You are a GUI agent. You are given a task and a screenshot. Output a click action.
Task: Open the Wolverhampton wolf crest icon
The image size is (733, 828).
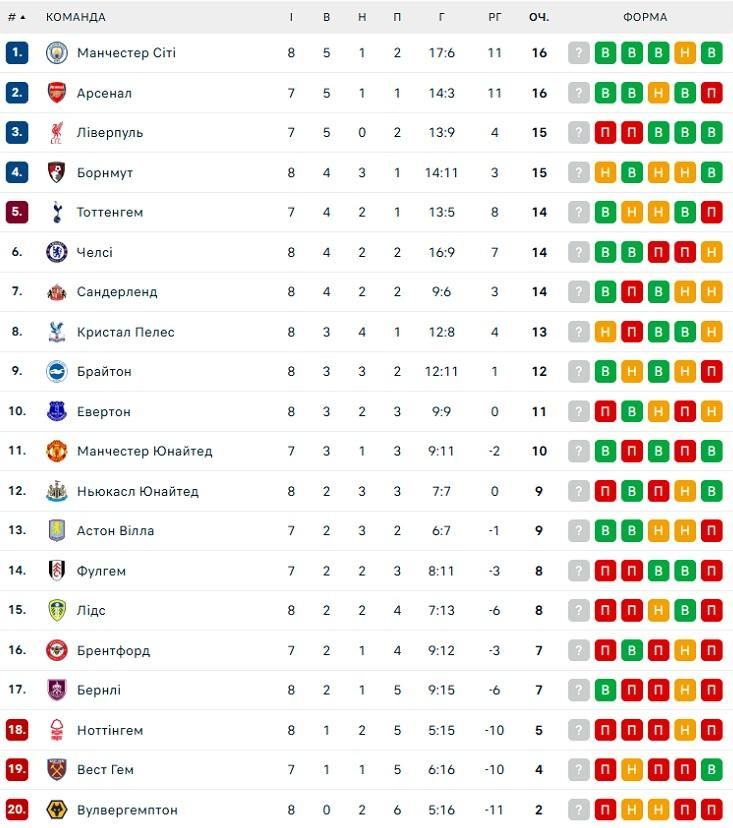click(57, 810)
